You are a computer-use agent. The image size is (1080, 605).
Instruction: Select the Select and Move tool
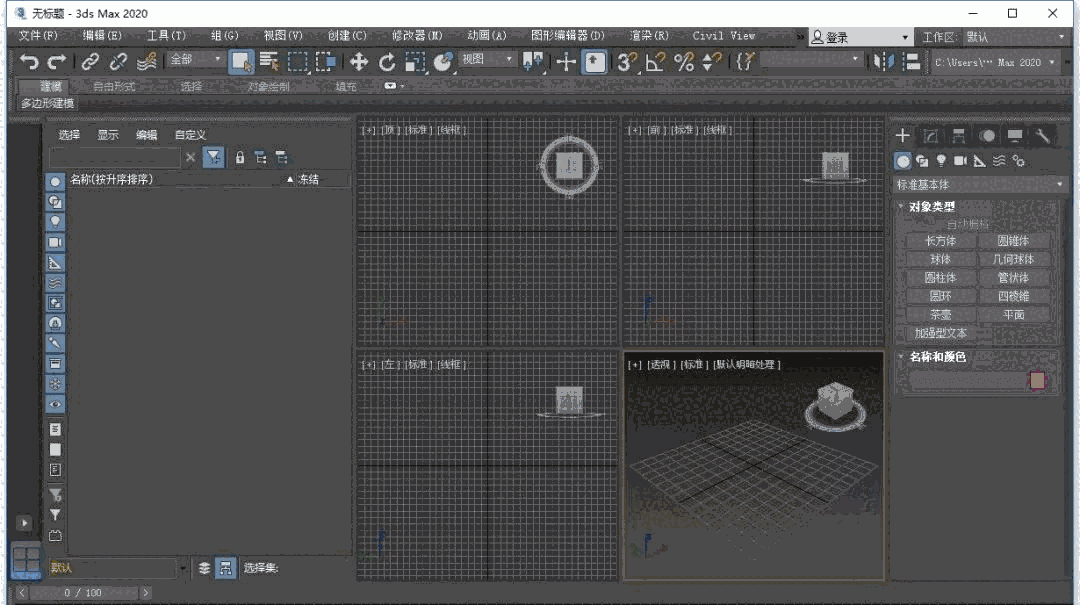357,62
